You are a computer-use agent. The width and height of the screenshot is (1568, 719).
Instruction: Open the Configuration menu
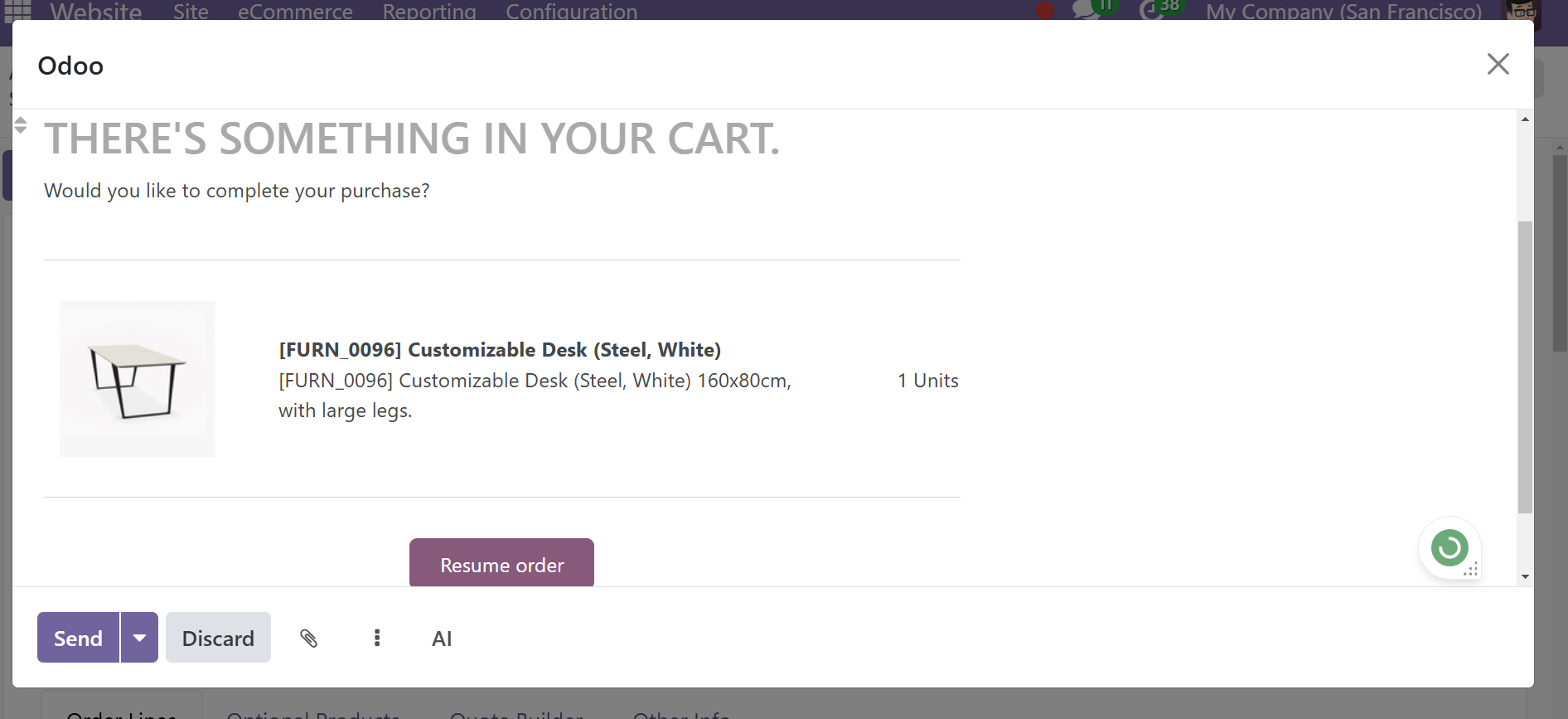coord(571,11)
